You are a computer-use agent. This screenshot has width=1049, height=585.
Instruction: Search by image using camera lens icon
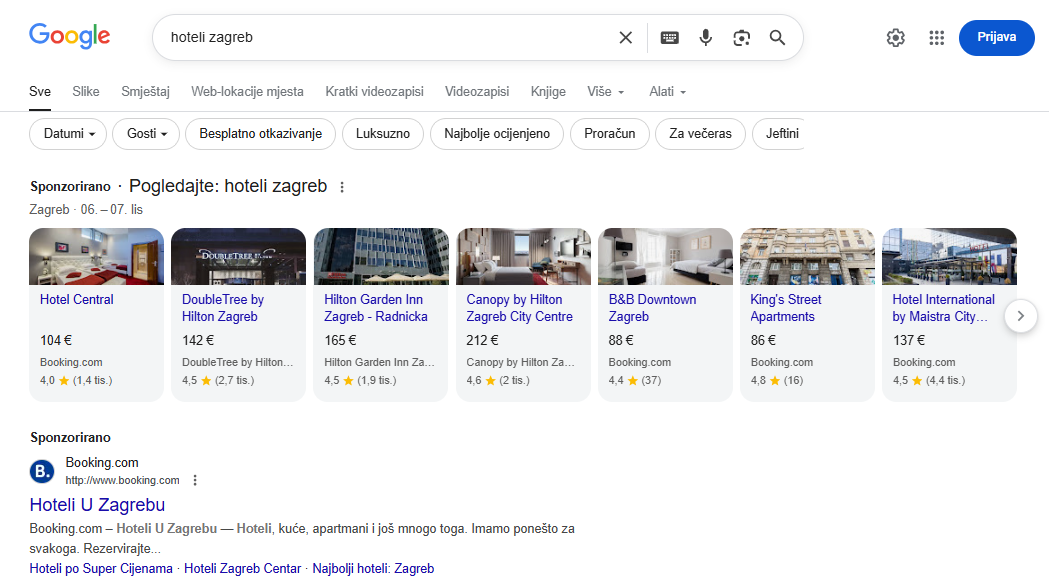[741, 38]
